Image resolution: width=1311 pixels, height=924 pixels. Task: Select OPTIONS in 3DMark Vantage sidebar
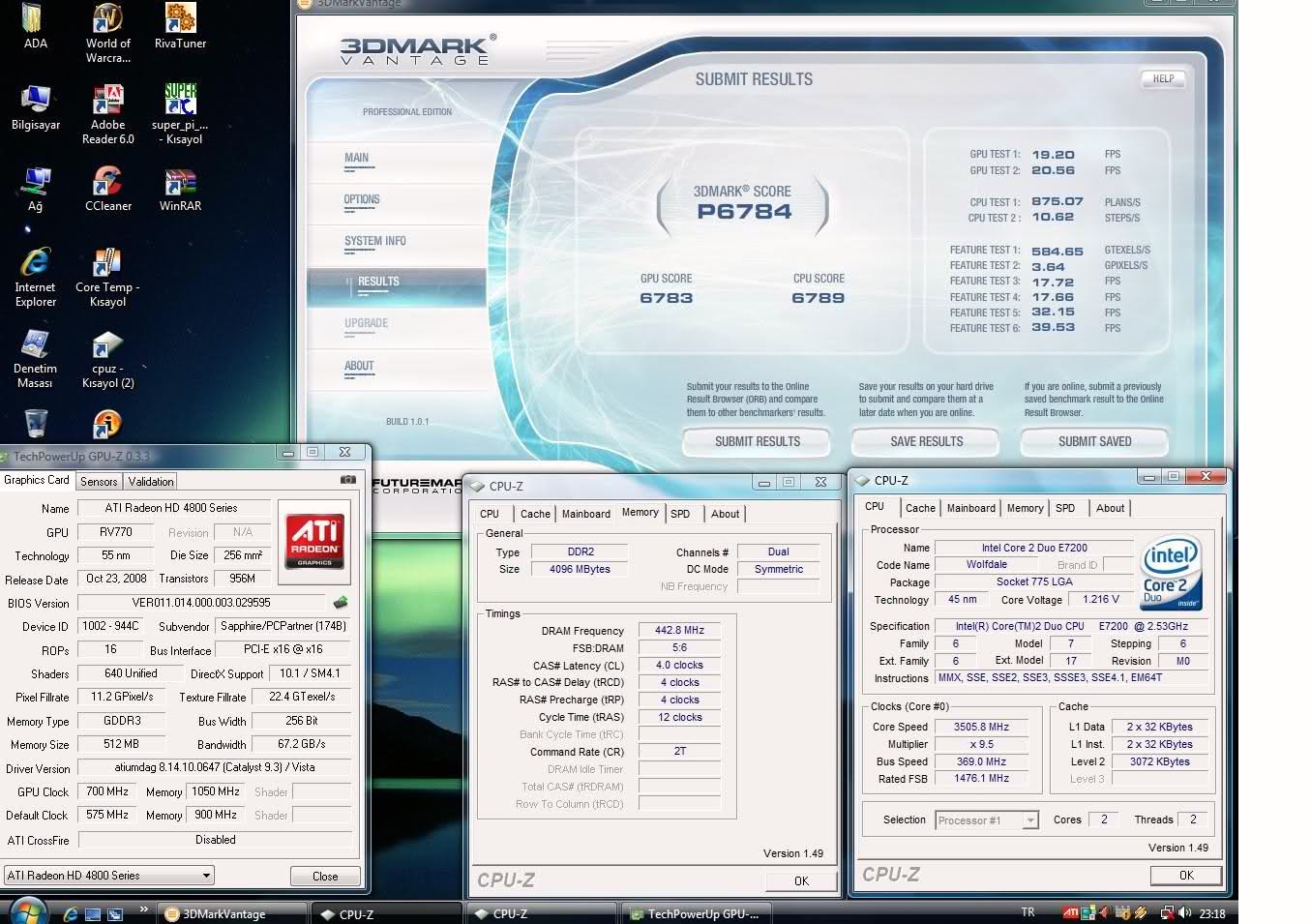click(x=362, y=199)
